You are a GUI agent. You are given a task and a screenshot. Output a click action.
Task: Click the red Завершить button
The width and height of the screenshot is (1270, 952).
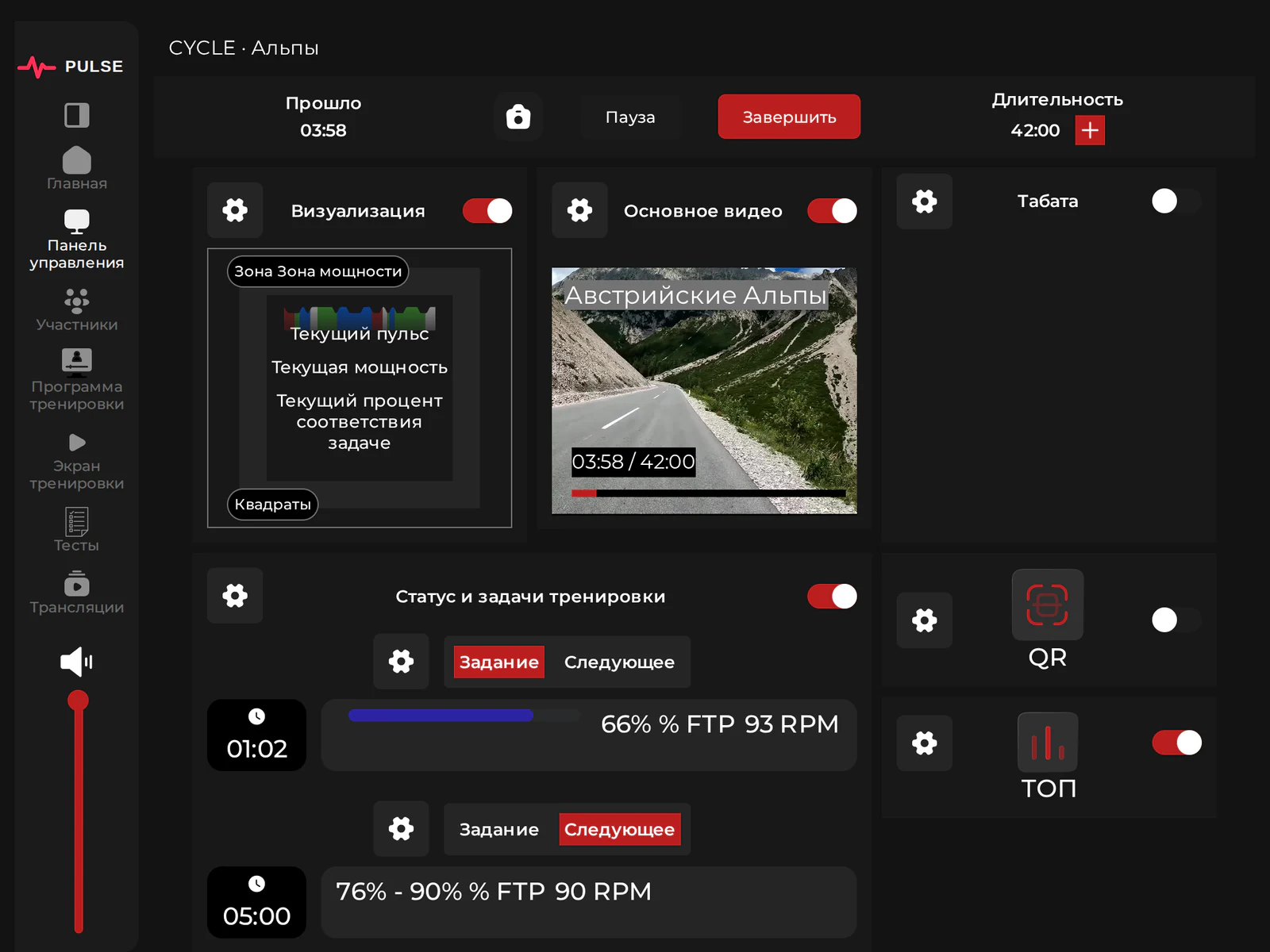pyautogui.click(x=789, y=117)
